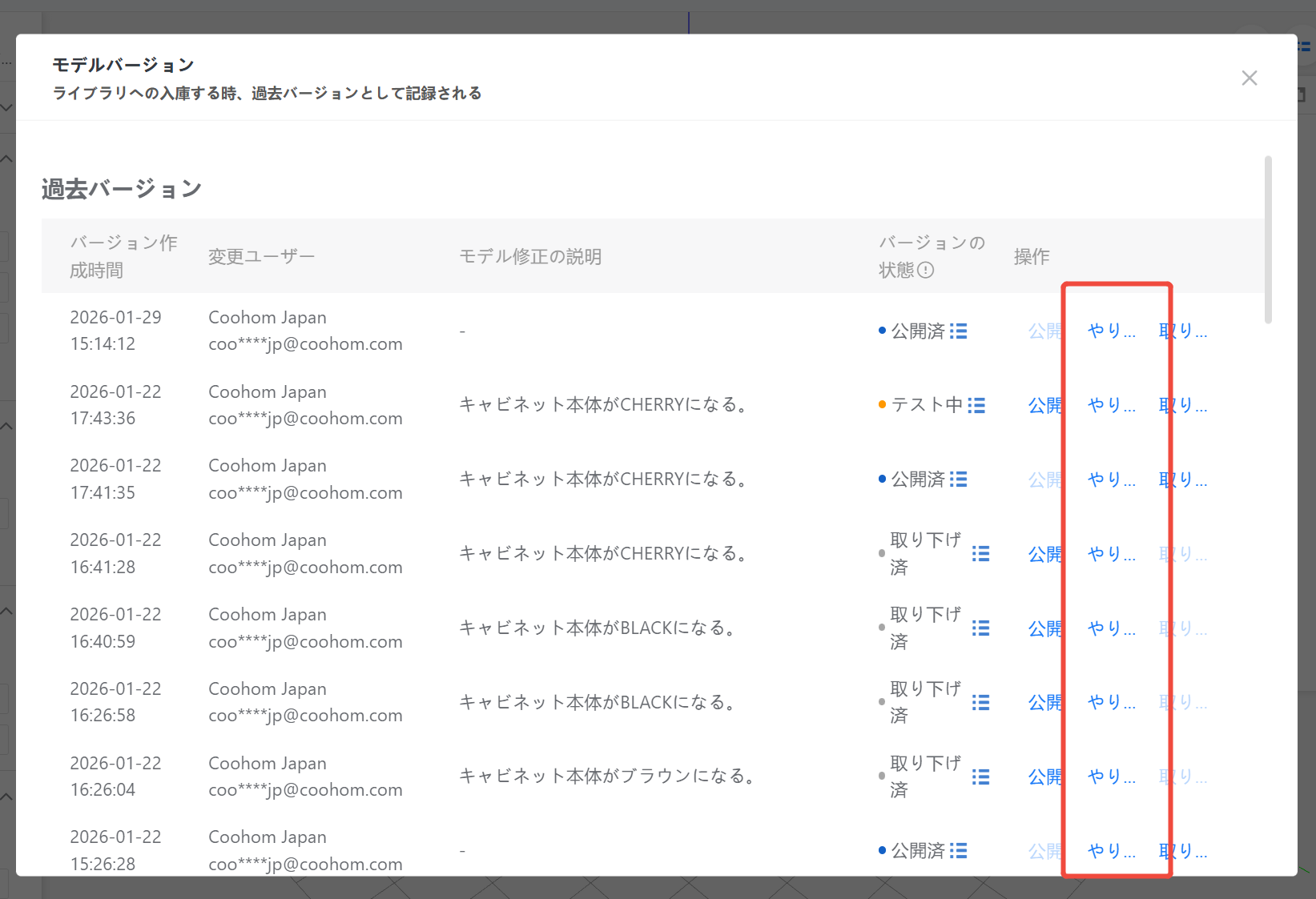Click やり… on the 16:26:58 version
The image size is (1316, 899).
coord(1112,703)
